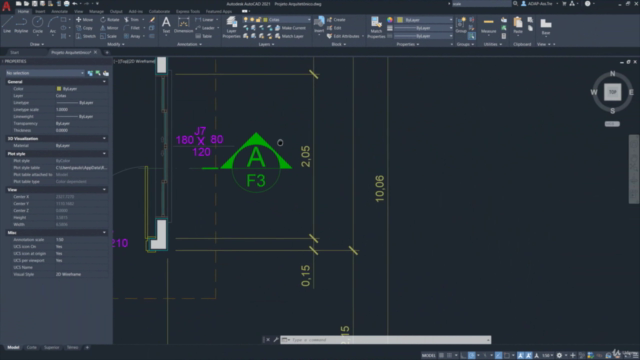Insert a Table from Annotation panel
The image size is (640, 360).
(x=204, y=36)
